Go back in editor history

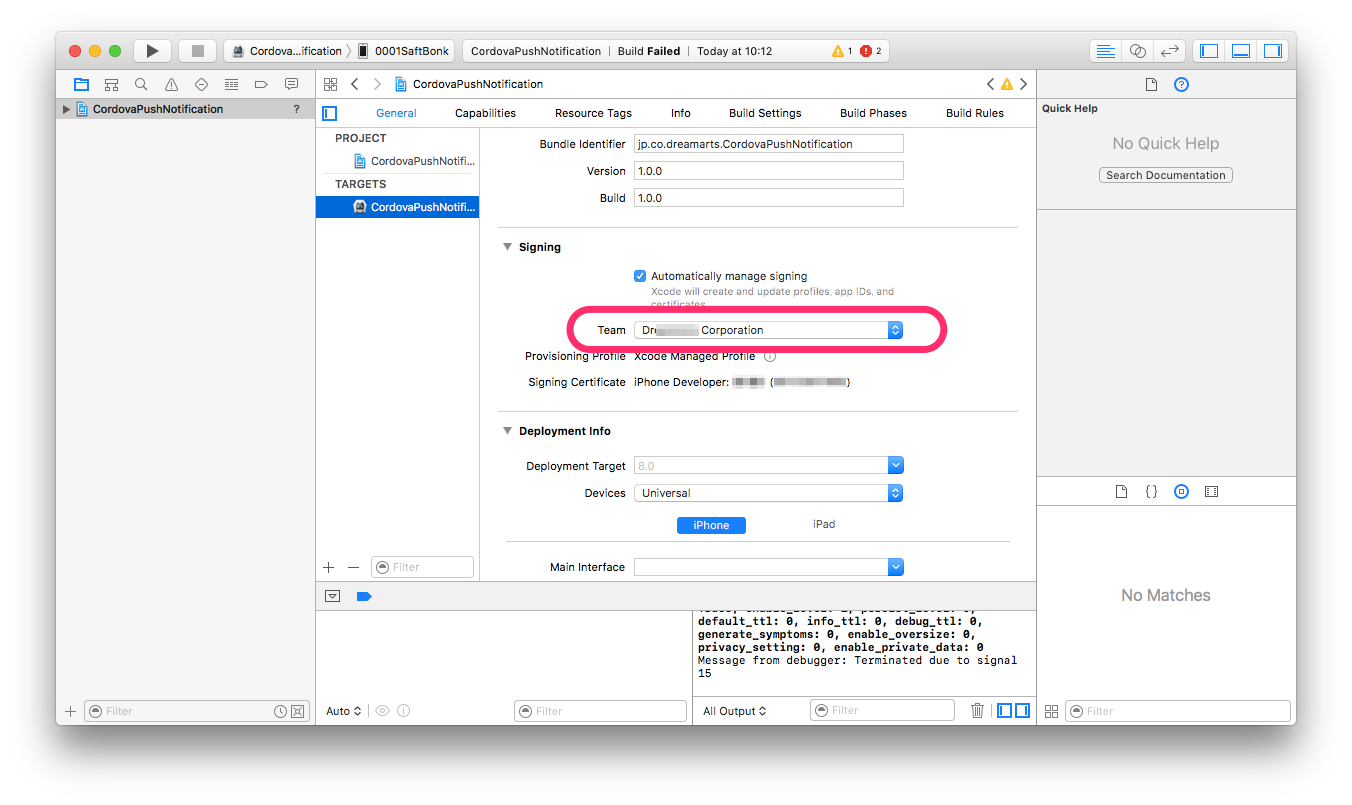(x=354, y=84)
